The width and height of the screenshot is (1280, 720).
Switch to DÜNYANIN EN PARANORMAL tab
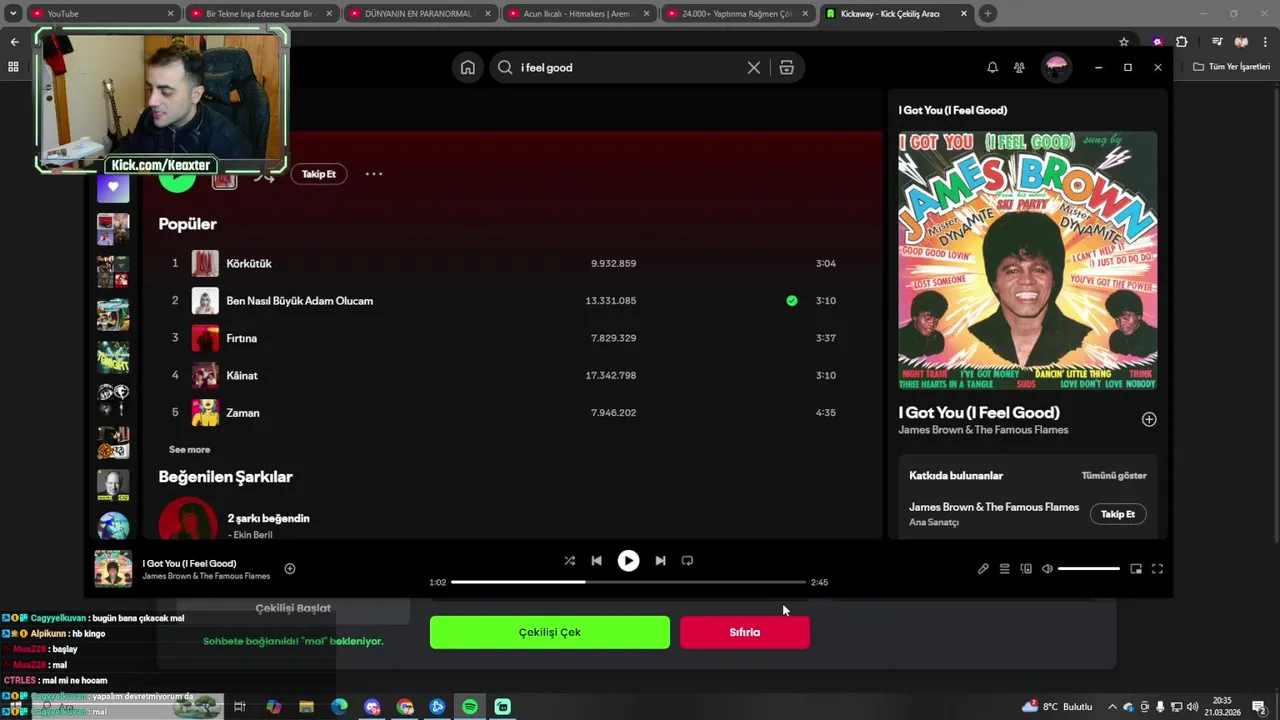(420, 14)
